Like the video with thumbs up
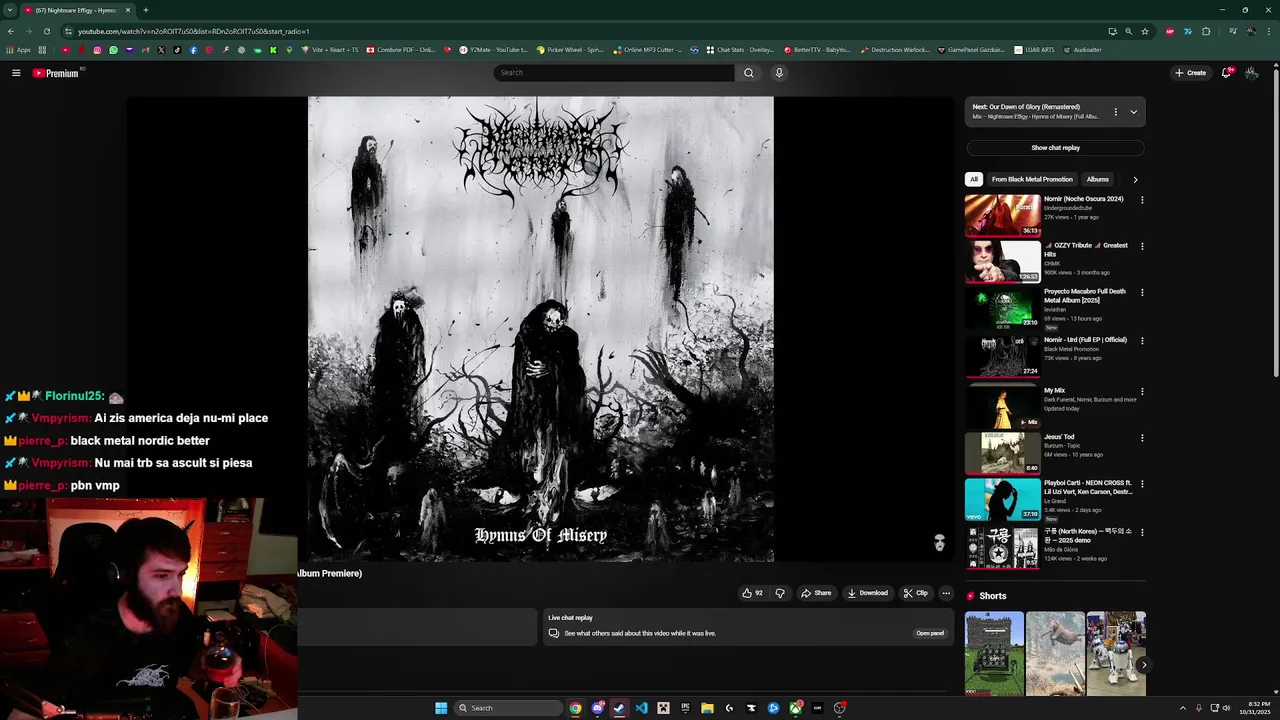Screen dimensions: 1280x720 point(752,593)
